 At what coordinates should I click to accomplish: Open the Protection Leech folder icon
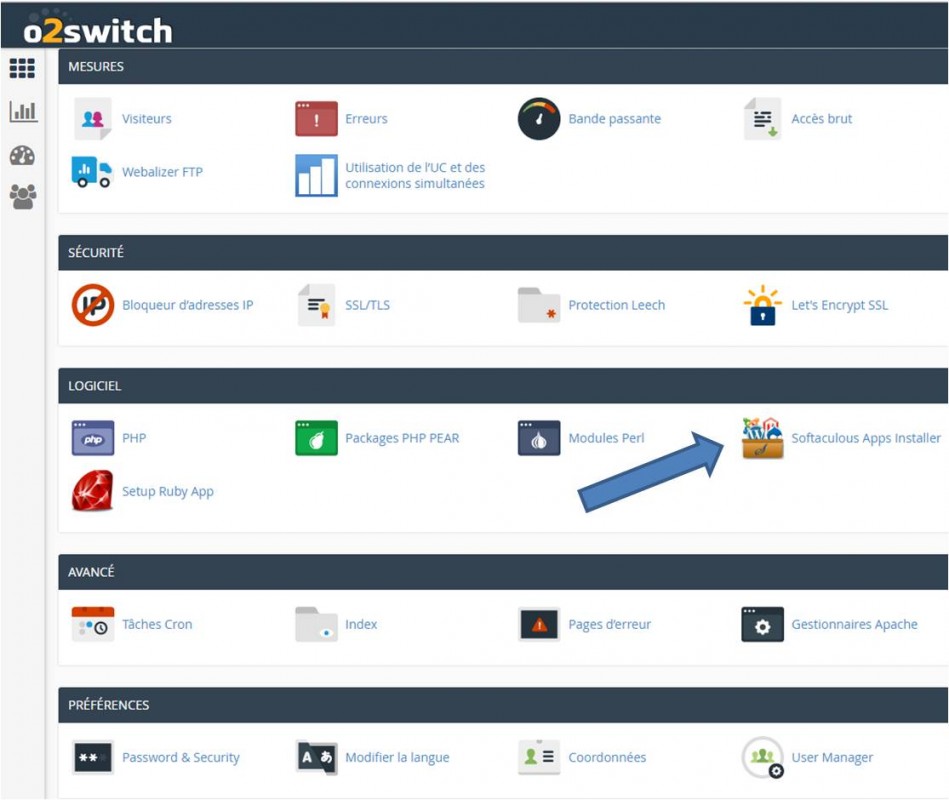pyautogui.click(x=539, y=305)
